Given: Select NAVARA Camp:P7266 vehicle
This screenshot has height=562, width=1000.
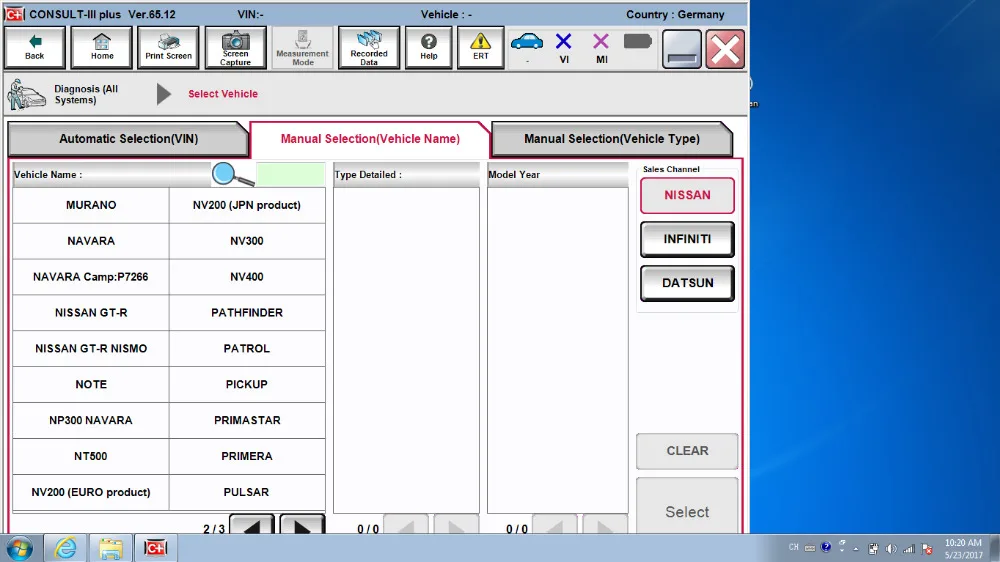Looking at the screenshot, I should click(91, 277).
